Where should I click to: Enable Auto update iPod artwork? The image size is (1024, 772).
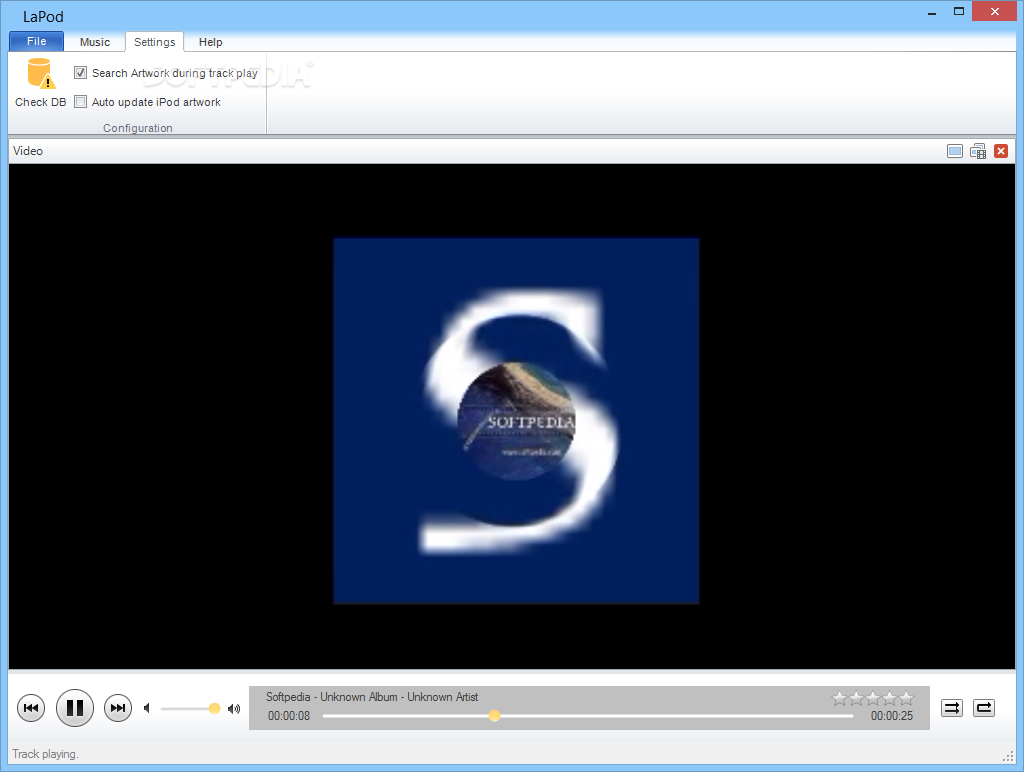(x=80, y=101)
